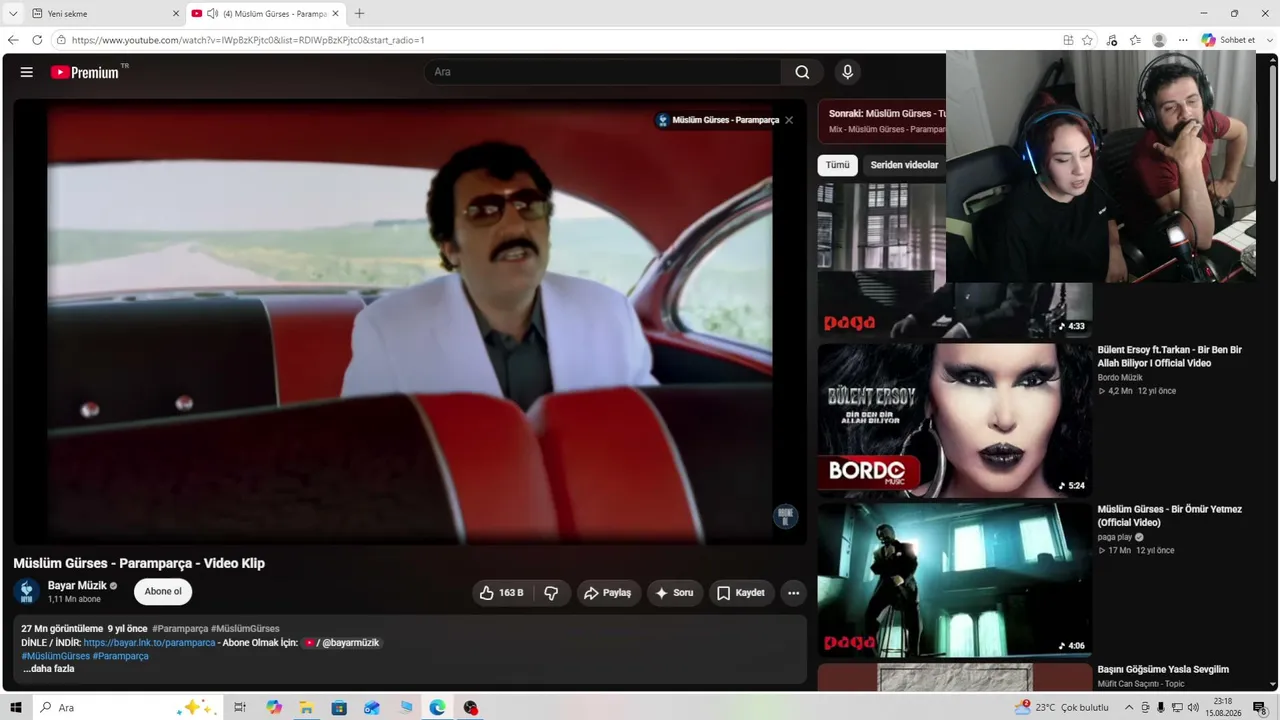
Task: Open Bir Ben Bir Allah Biliyor title
Action: [x=1170, y=357]
